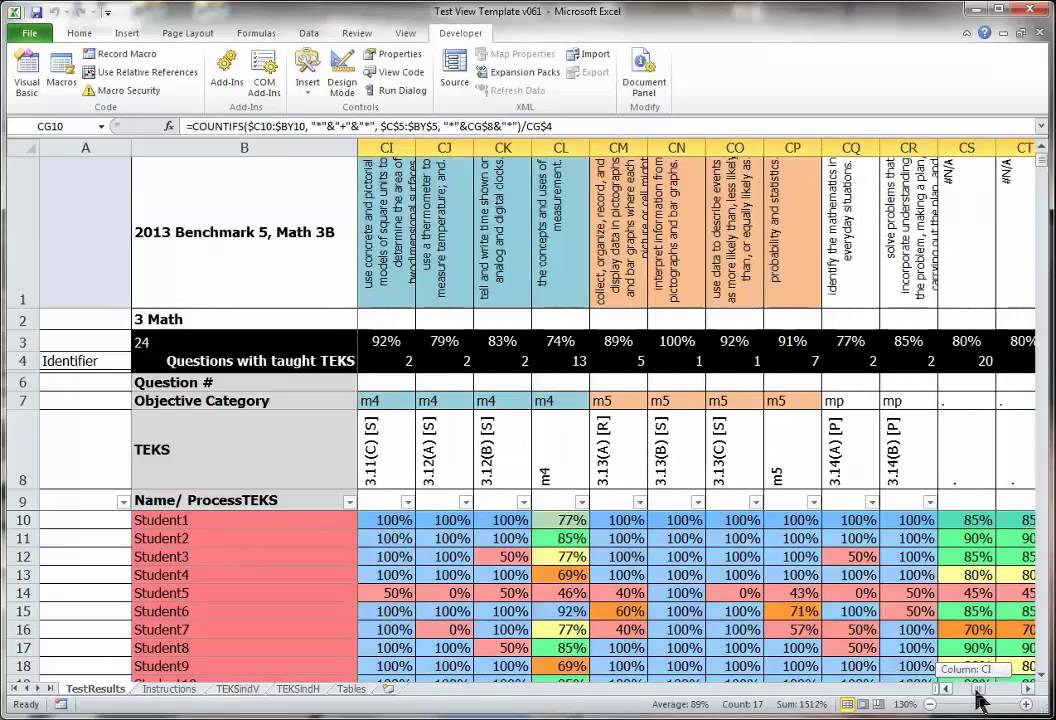The width and height of the screenshot is (1056, 720).
Task: Open the XML Source pane
Action: [x=455, y=69]
